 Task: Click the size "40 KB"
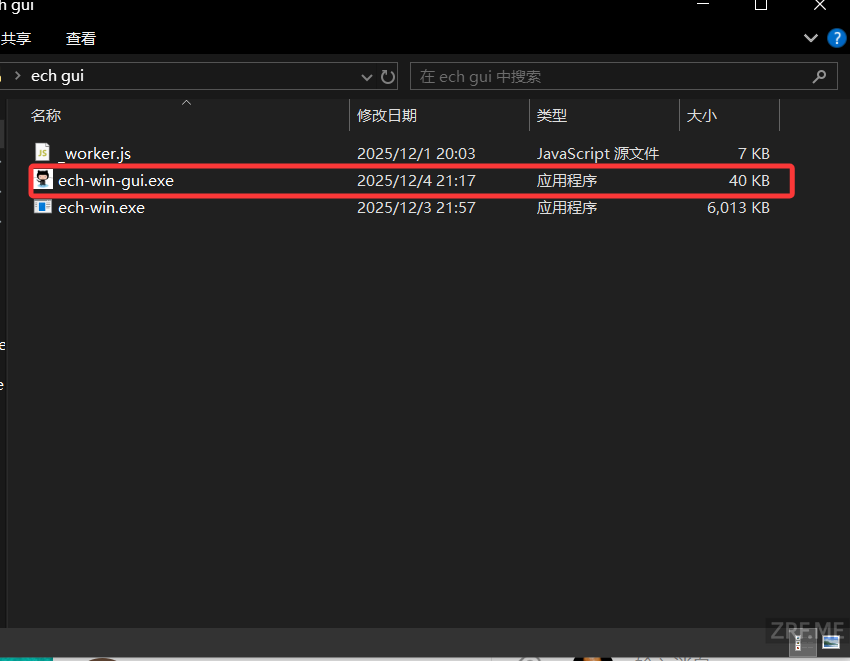point(749,181)
